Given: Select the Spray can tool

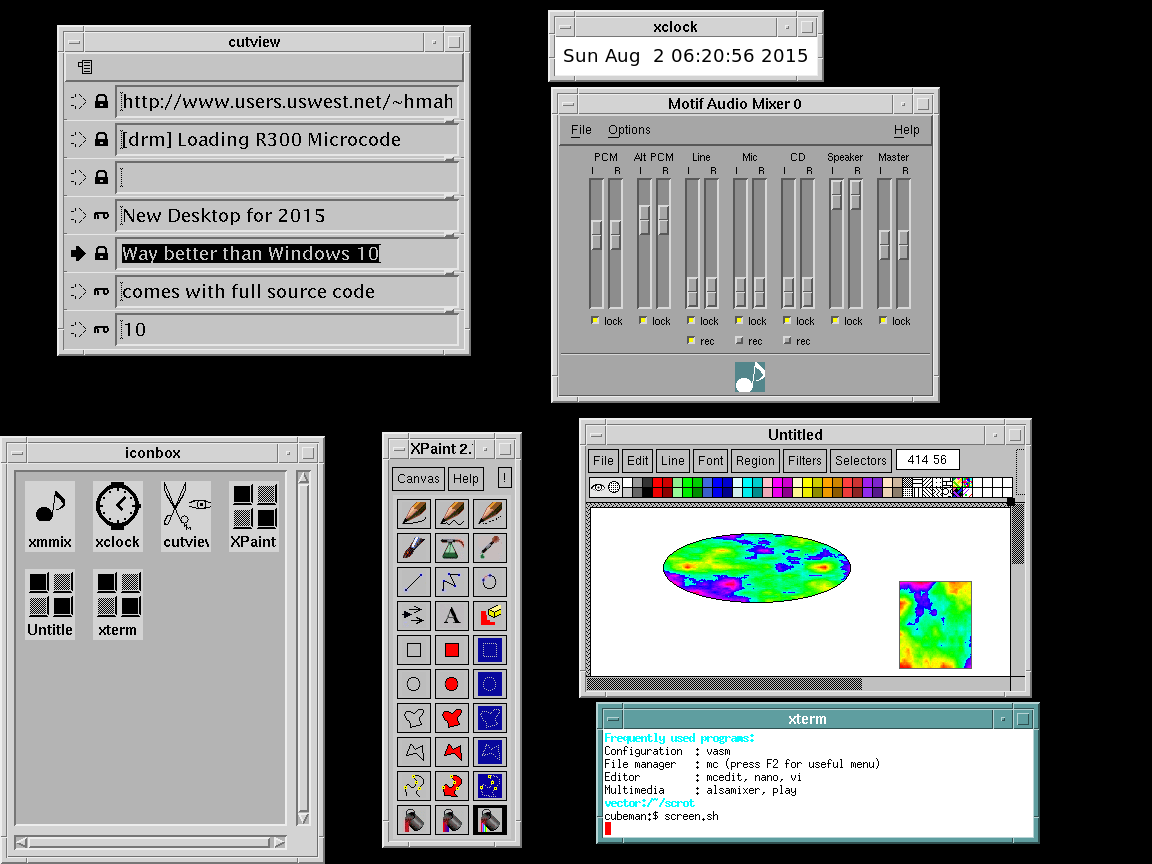Looking at the screenshot, I should point(452,548).
